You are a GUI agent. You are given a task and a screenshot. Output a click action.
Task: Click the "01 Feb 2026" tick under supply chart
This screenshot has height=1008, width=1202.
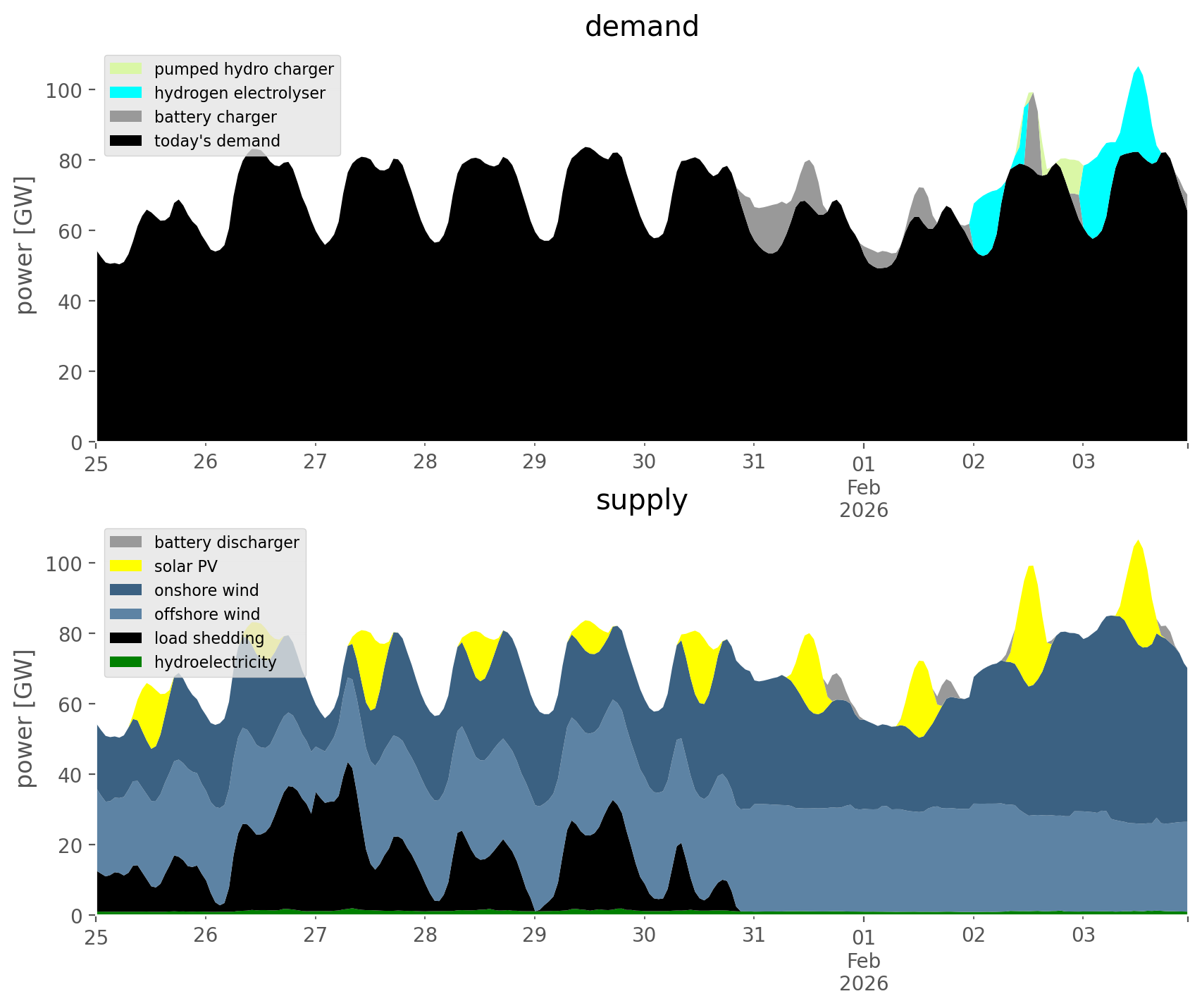(x=863, y=959)
